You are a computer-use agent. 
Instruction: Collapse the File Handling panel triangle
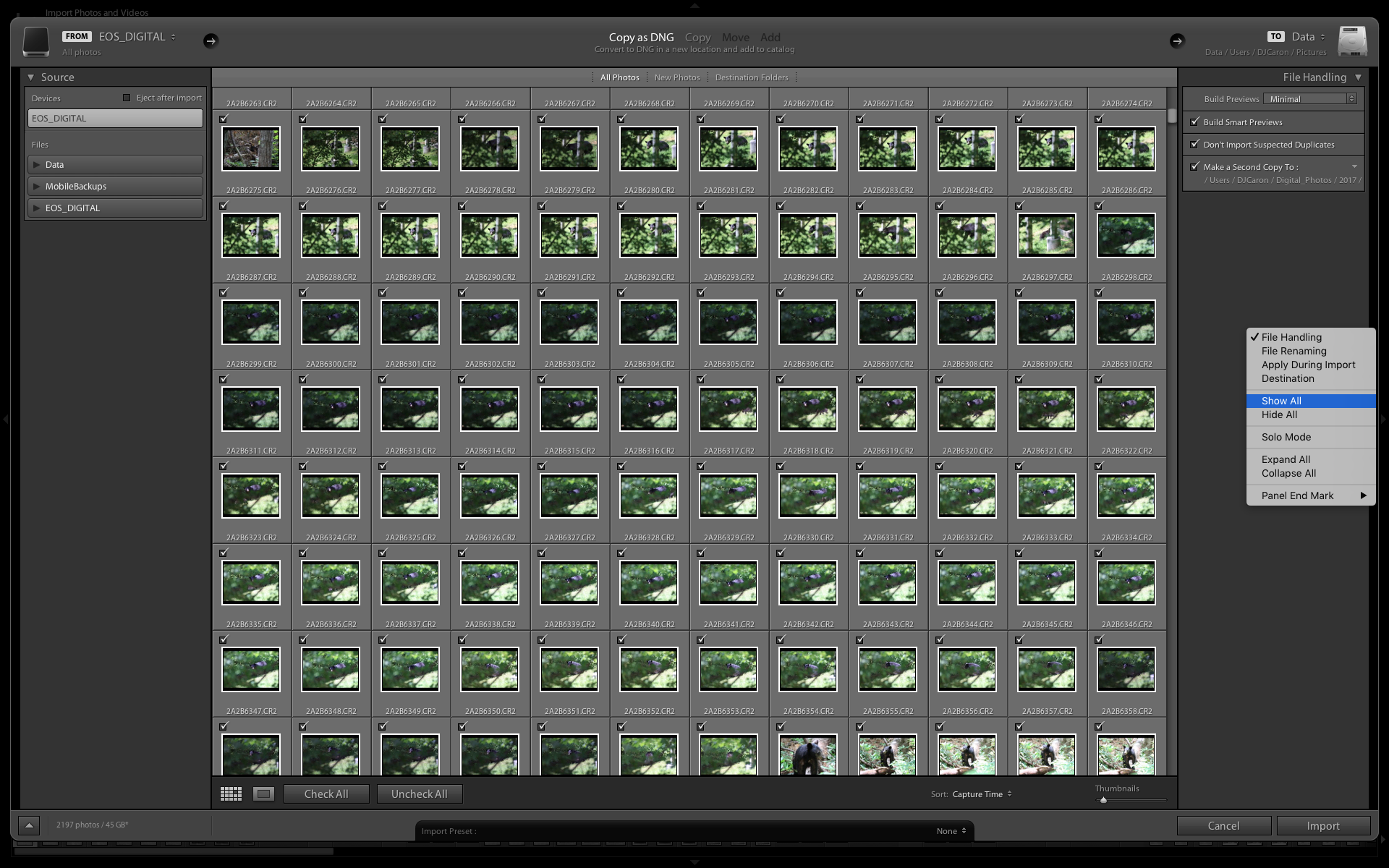(x=1358, y=77)
